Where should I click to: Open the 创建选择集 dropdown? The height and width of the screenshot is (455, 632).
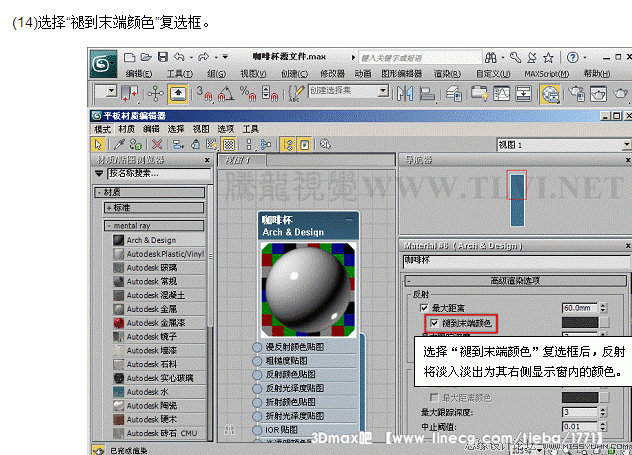(x=383, y=91)
